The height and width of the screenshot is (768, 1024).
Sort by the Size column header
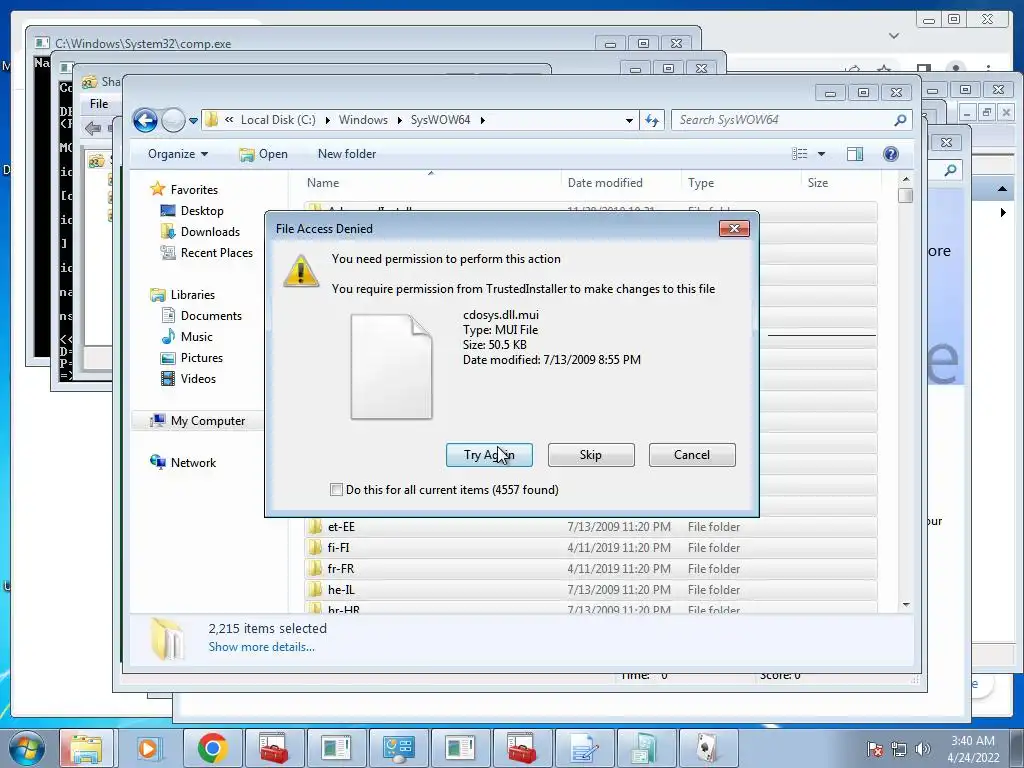point(839,183)
